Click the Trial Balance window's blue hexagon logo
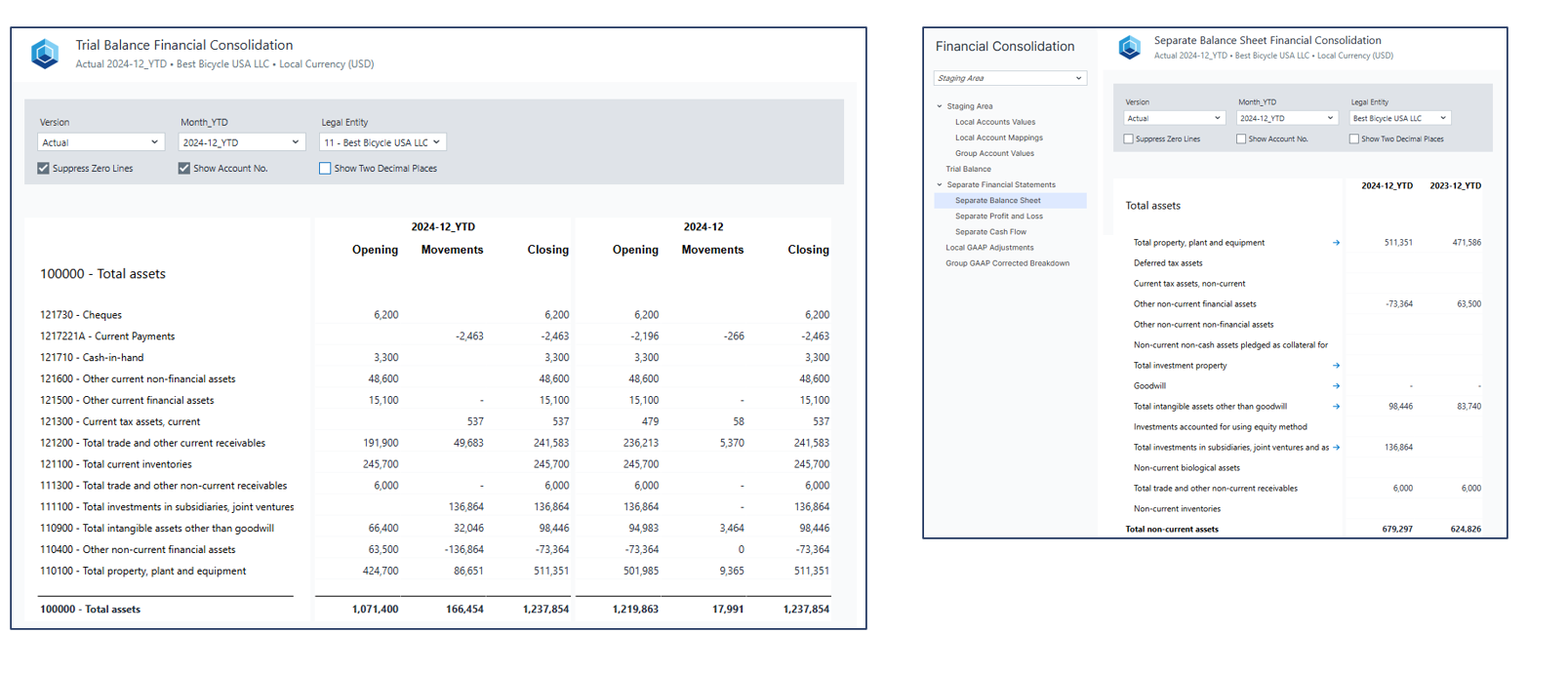This screenshot has width=1568, height=673. tap(45, 54)
